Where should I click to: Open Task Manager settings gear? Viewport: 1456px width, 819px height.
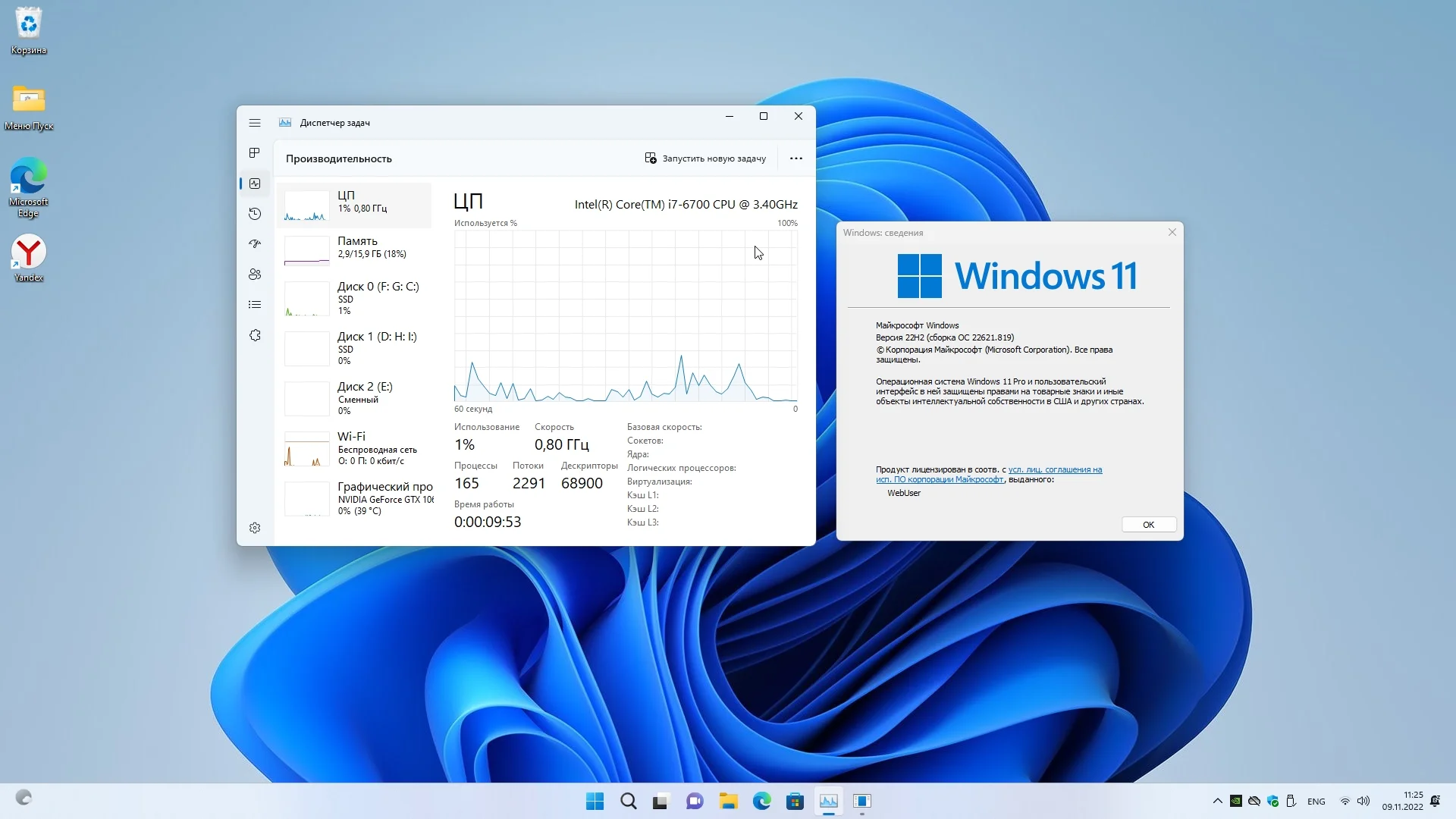pyautogui.click(x=255, y=528)
